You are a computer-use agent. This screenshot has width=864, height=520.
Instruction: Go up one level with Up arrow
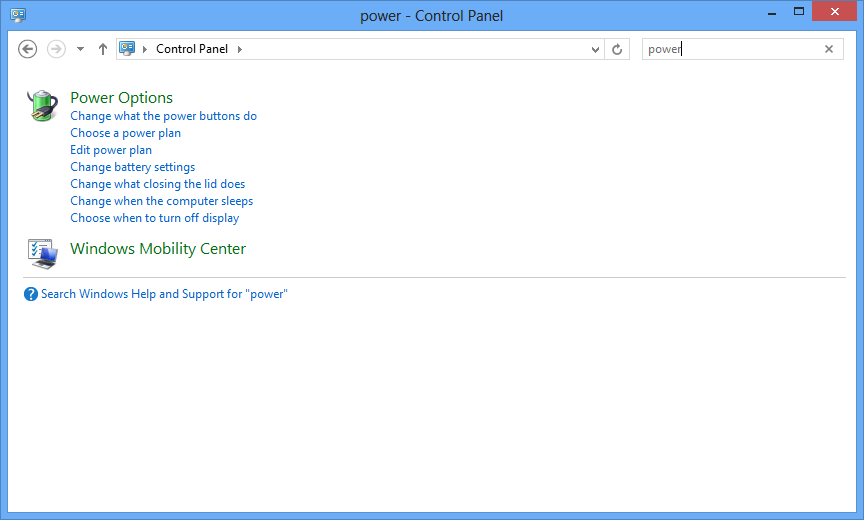coord(102,49)
